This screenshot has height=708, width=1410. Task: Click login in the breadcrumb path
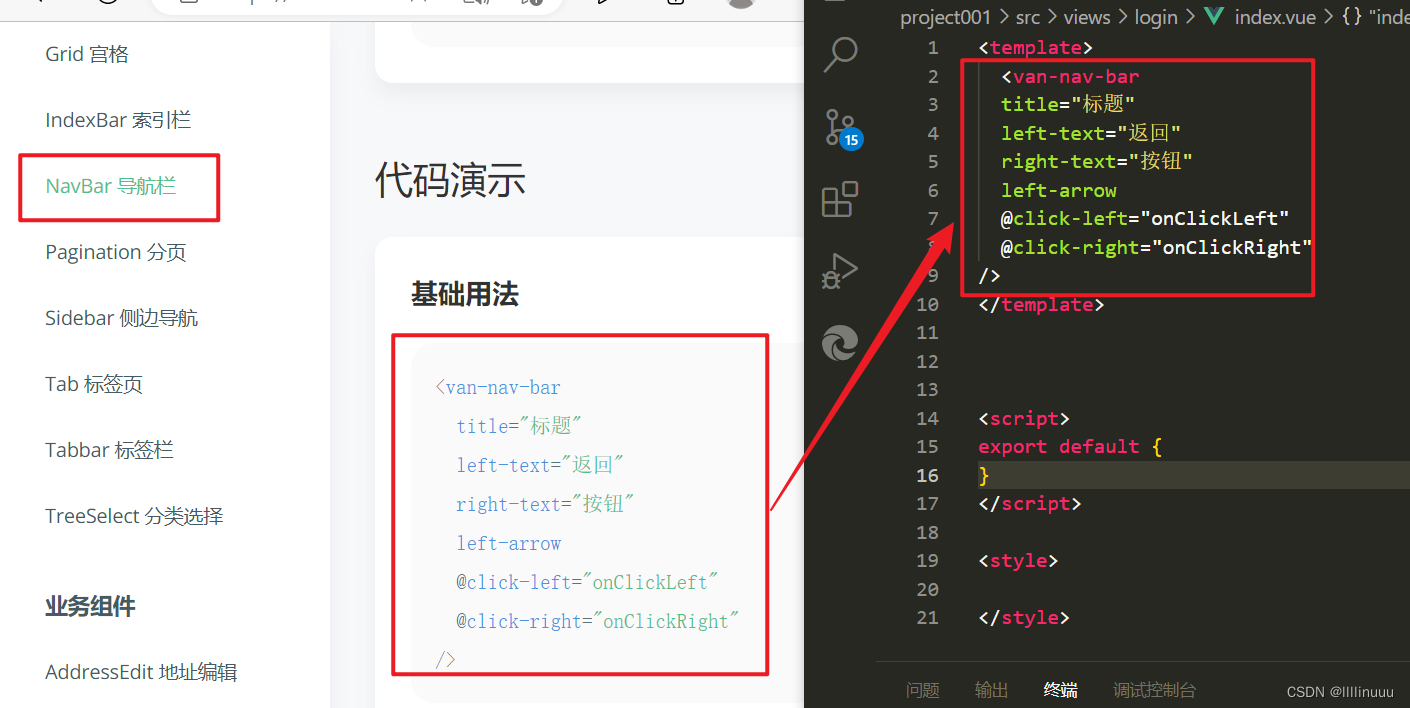[1156, 17]
